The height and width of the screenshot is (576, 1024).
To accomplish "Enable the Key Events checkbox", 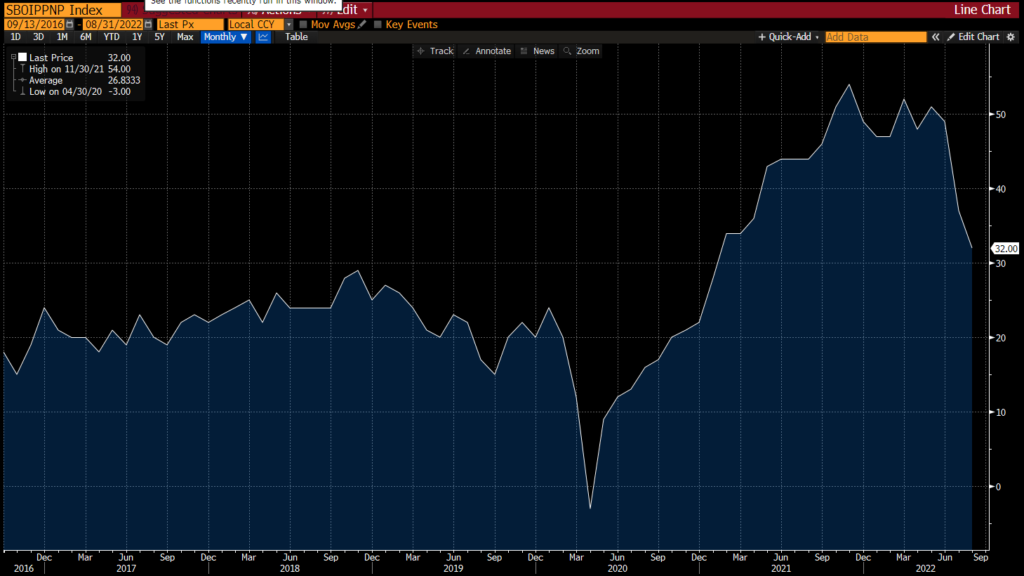I will coord(377,23).
